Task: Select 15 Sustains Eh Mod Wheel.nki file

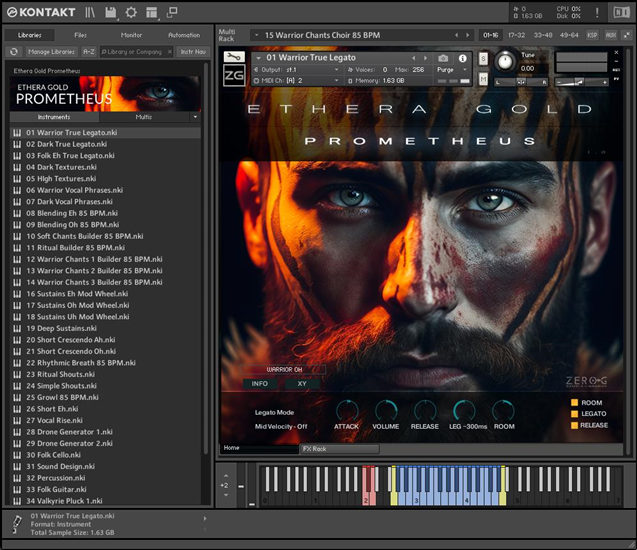Action: 78,294
